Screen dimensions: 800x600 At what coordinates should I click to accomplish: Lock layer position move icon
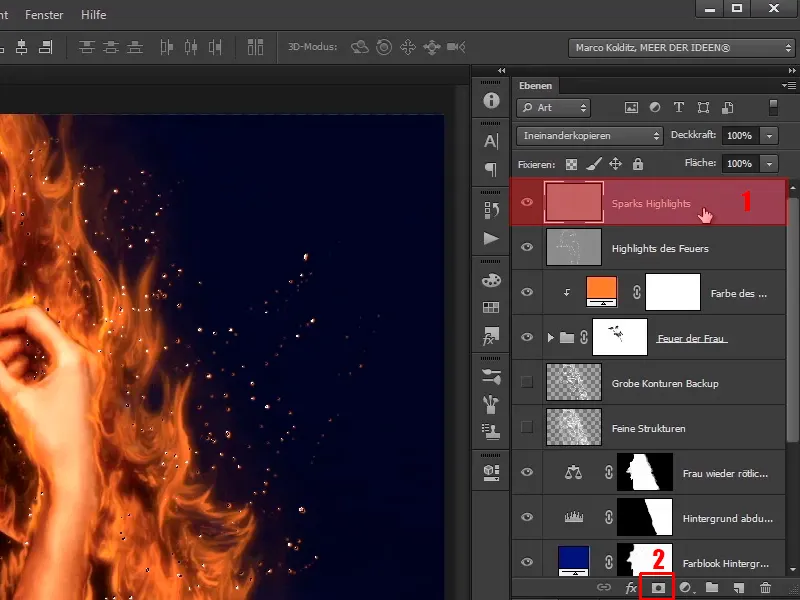click(616, 164)
